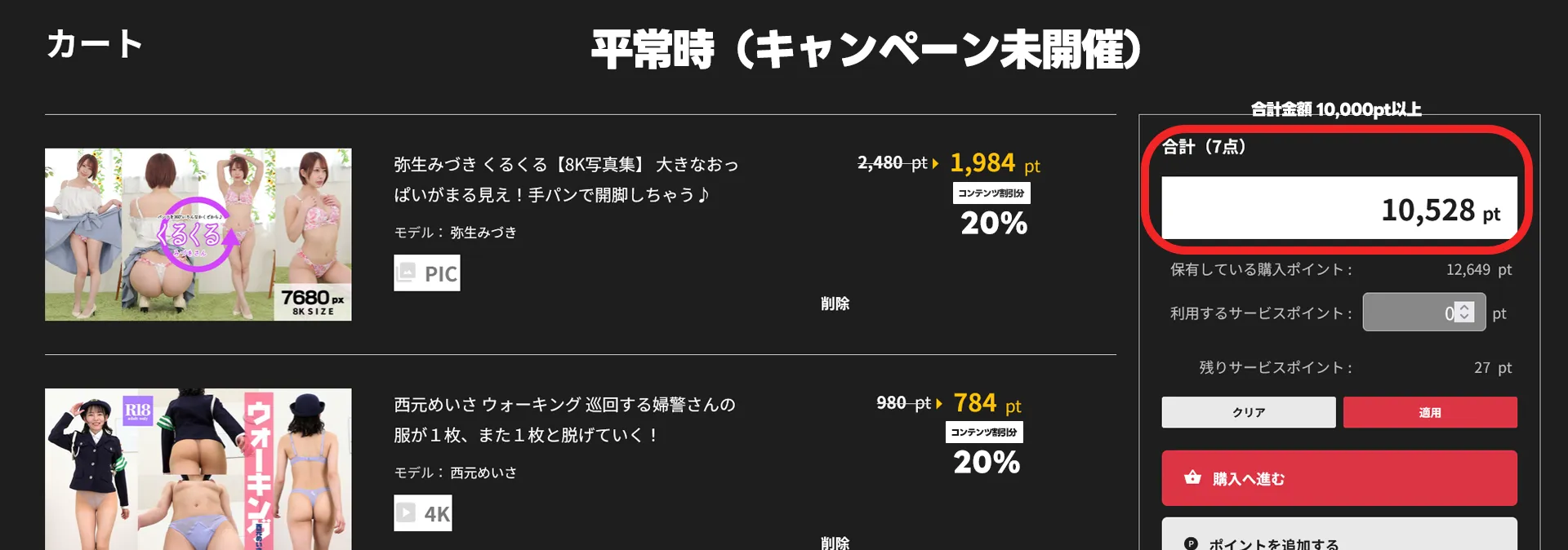
Task: Open the first cart item thumbnail
Action: click(x=198, y=234)
